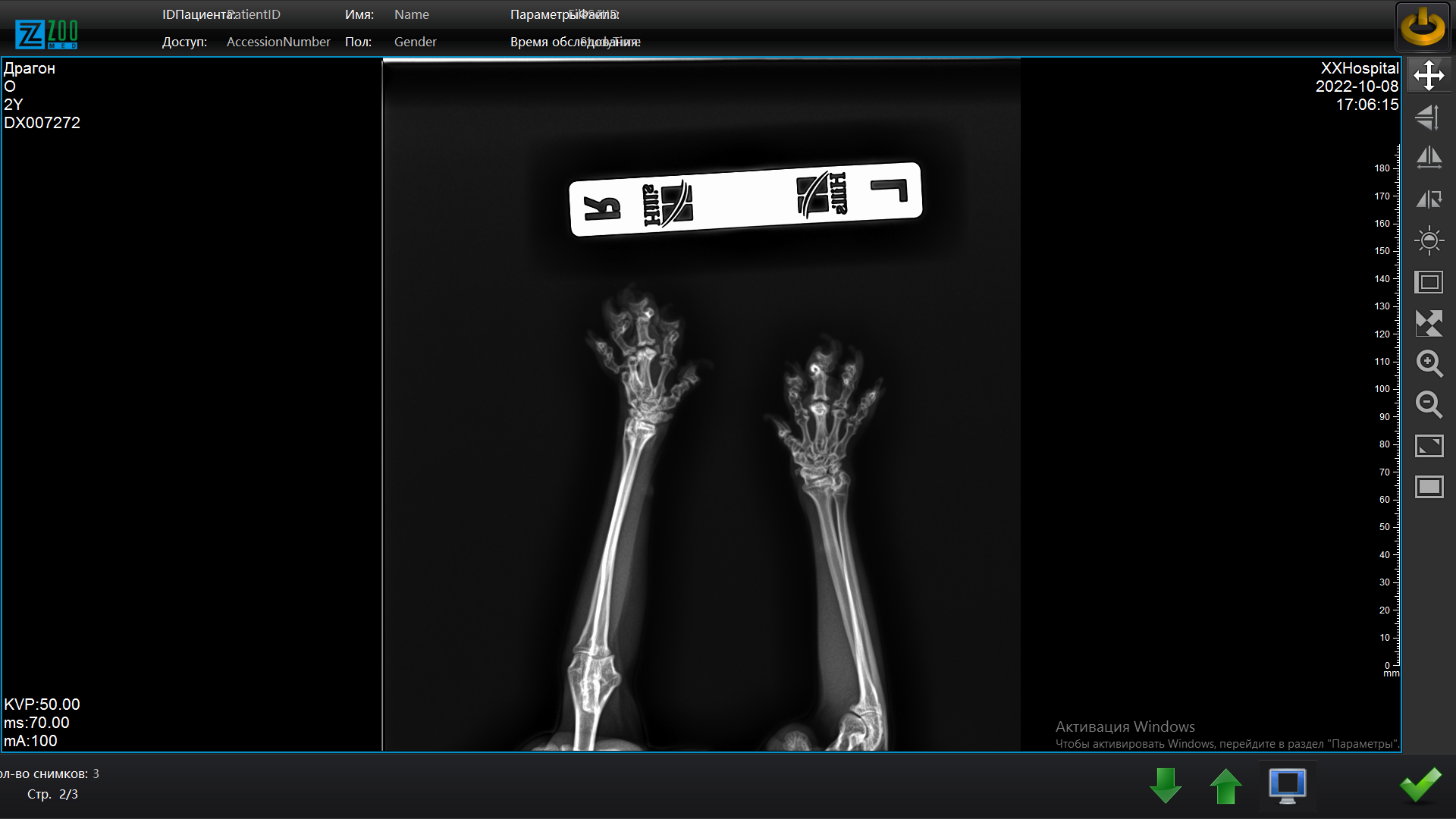Click the Name field
Screen dimensions: 1456x819
(x=412, y=15)
